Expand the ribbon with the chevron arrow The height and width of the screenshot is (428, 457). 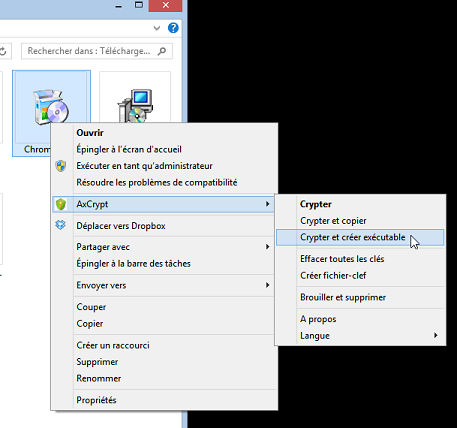157,28
